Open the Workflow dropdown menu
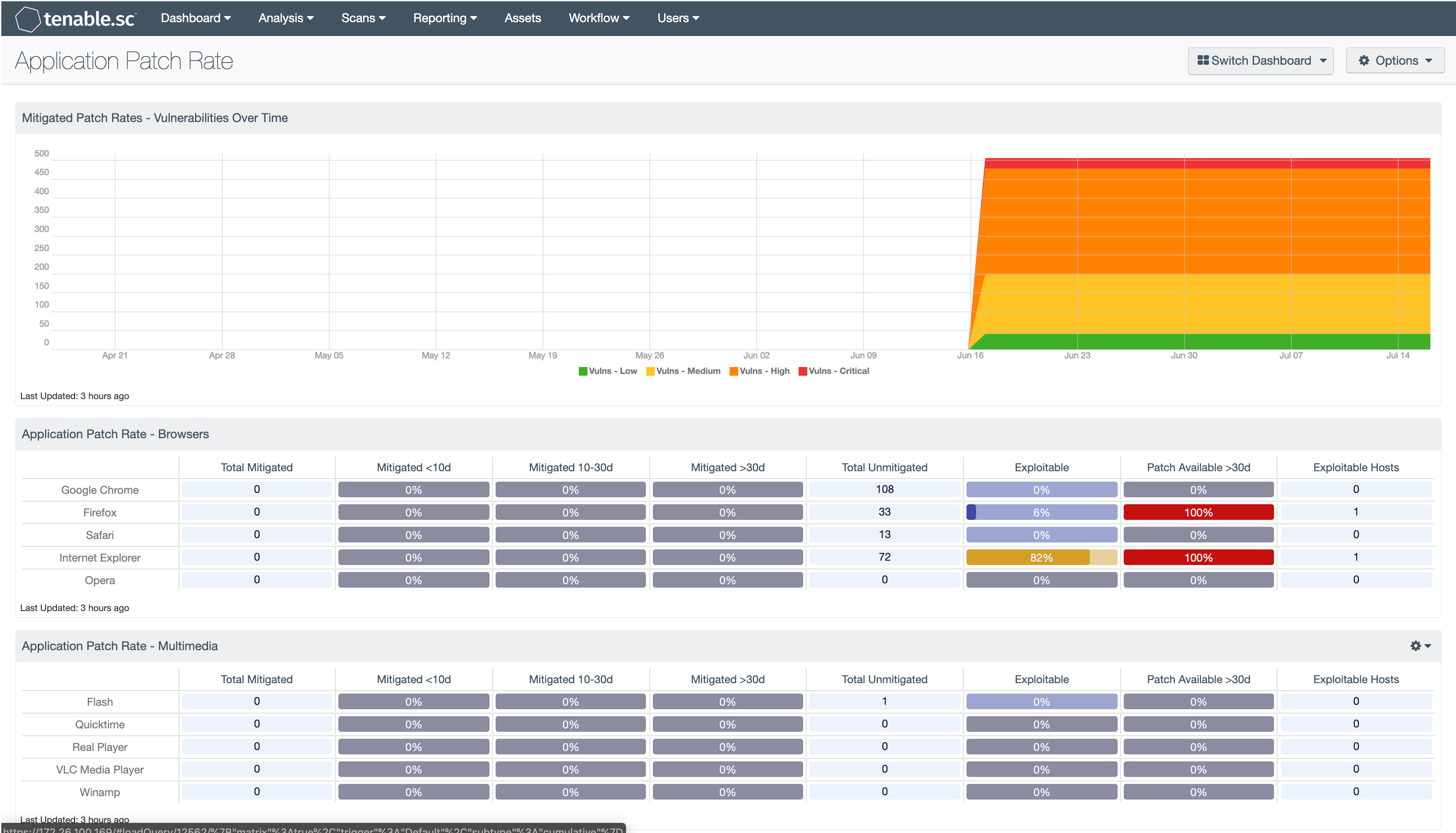The height and width of the screenshot is (833, 1456). pyautogui.click(x=596, y=17)
